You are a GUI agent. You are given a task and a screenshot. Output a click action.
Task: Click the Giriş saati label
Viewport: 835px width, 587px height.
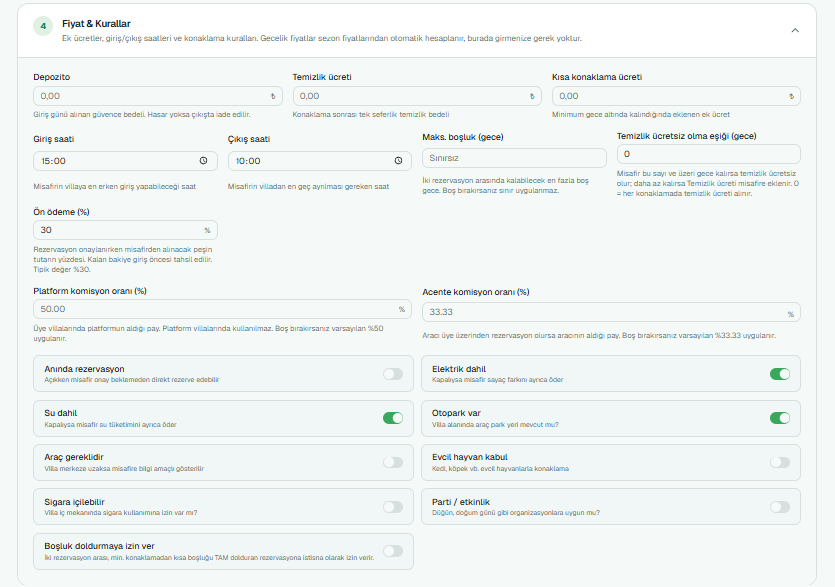point(54,139)
